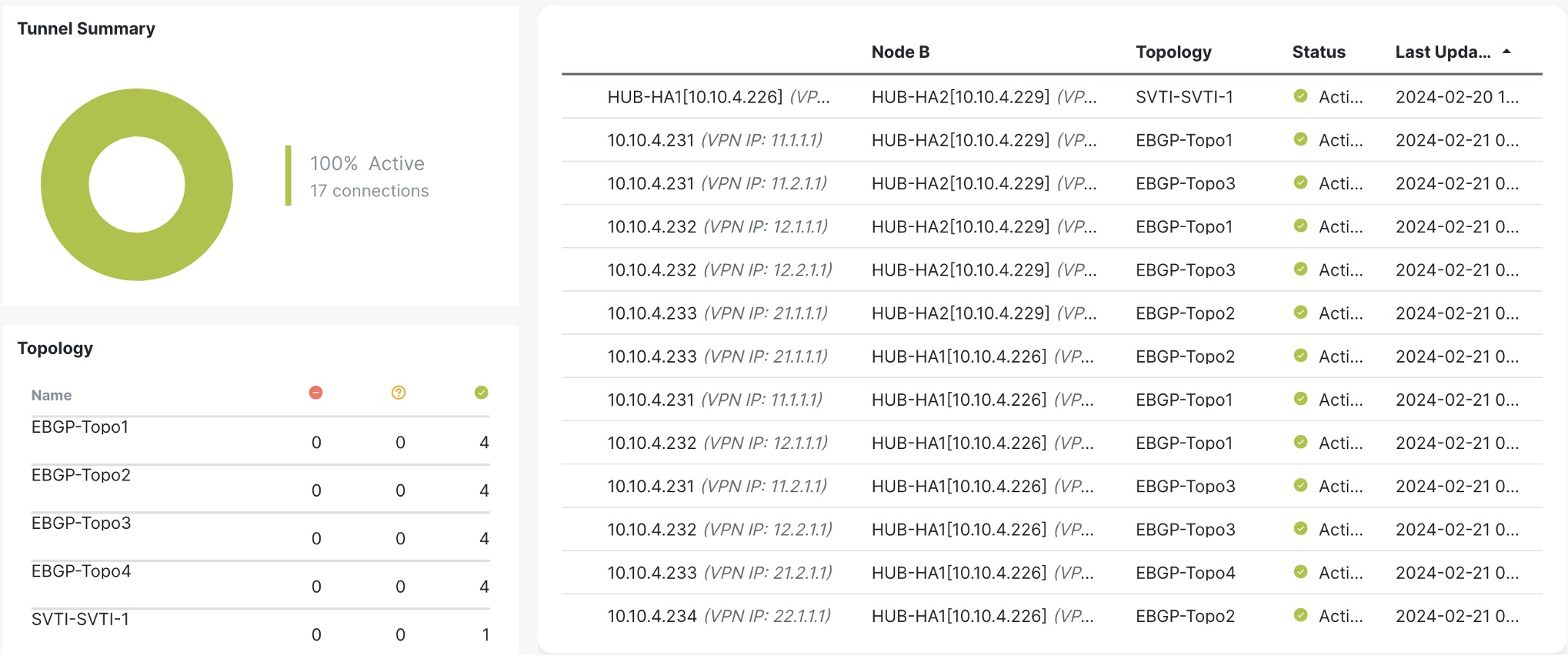Click the green status icon in SVTI-SVTI-1 tunnel row
Image resolution: width=1568 pixels, height=656 pixels.
coord(1301,96)
